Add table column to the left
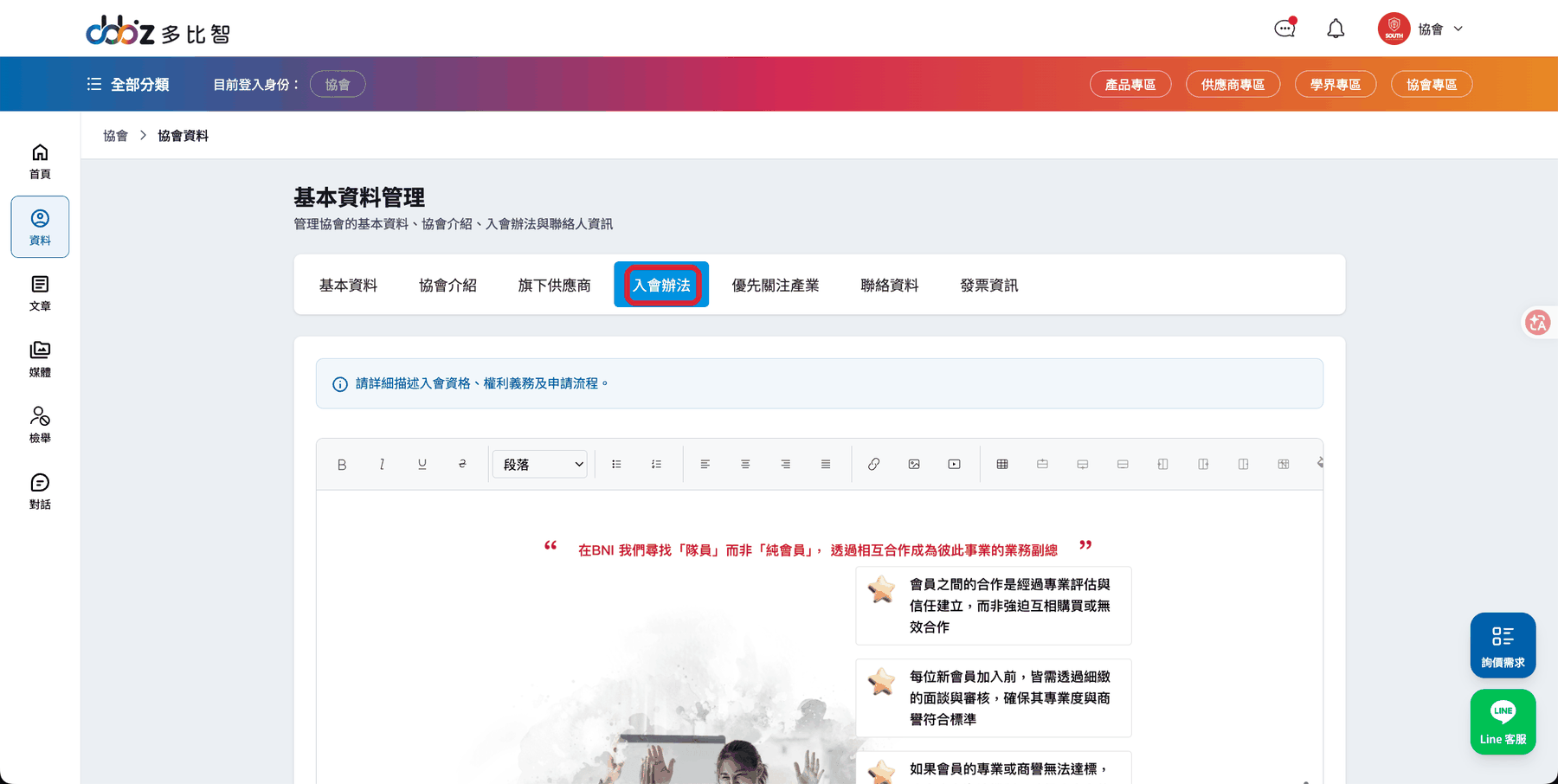This screenshot has width=1558, height=784. point(1162,465)
